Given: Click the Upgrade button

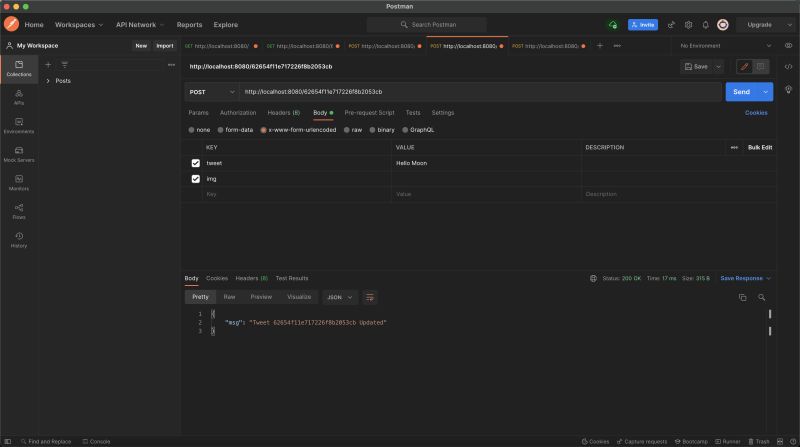Looking at the screenshot, I should pos(760,24).
